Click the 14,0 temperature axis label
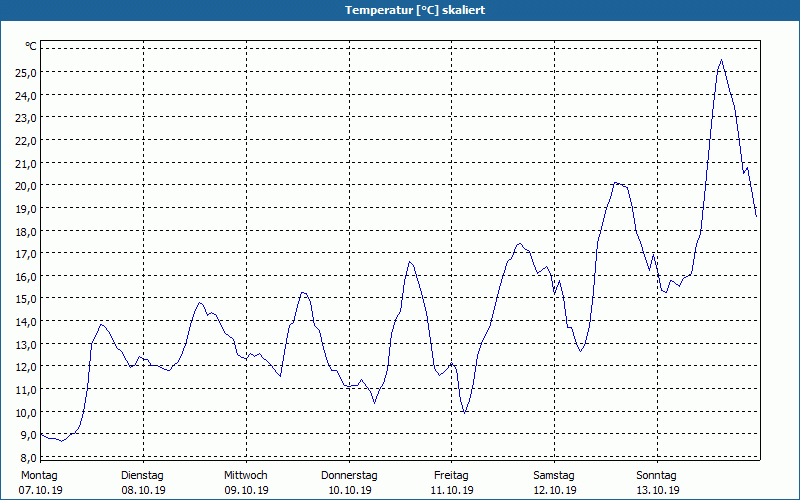Image resolution: width=800 pixels, height=500 pixels. (26, 322)
